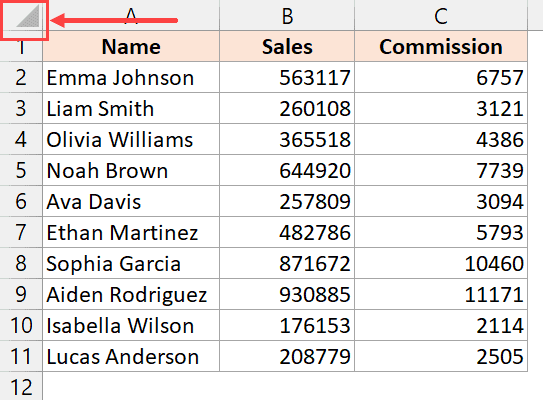Viewport: 543px width, 400px height.
Task: Click the Name header cell
Action: pos(131,46)
